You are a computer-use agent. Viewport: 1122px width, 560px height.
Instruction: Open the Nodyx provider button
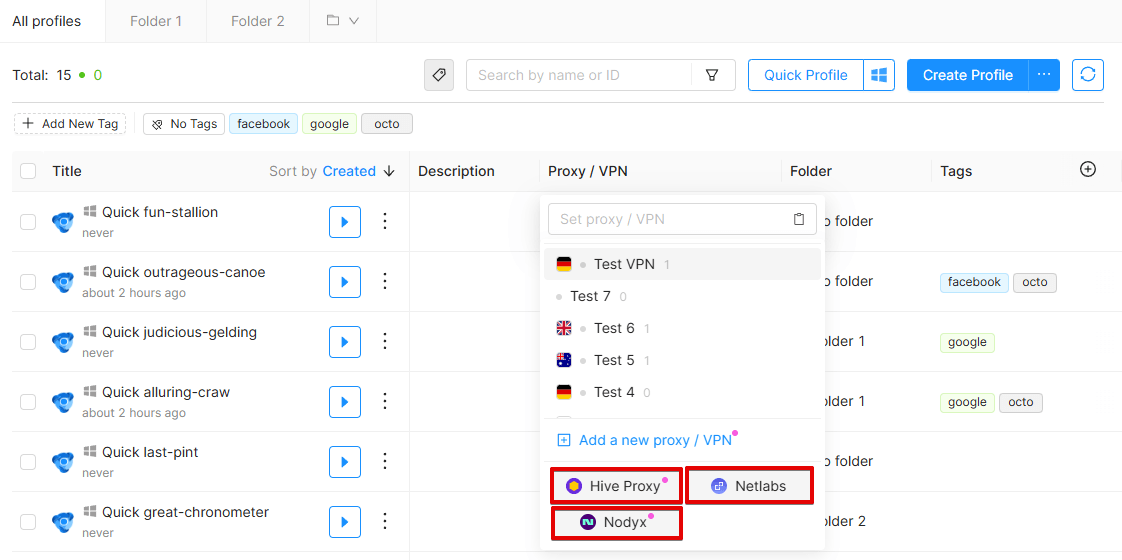pos(616,522)
